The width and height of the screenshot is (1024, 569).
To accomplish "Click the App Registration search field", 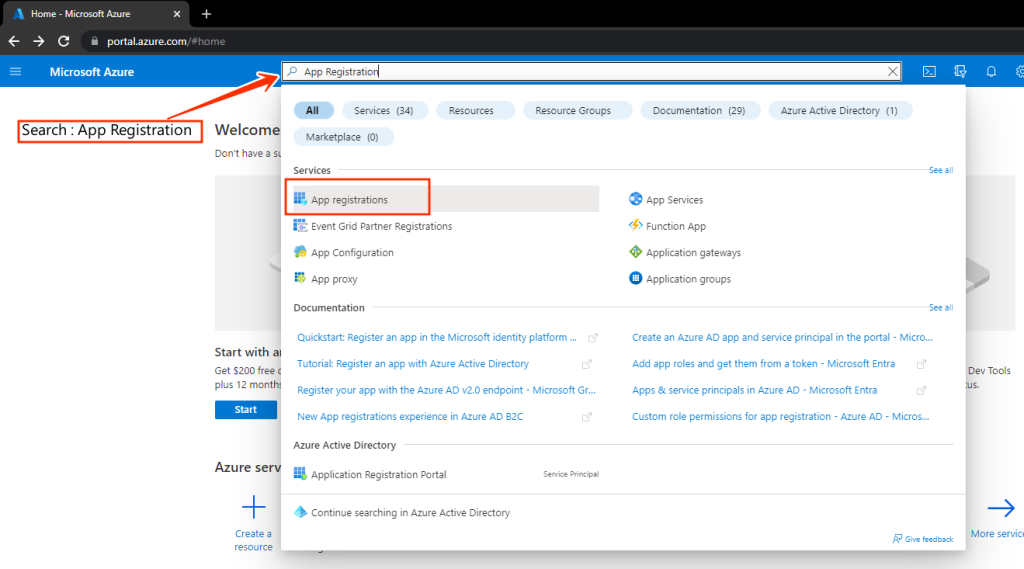I will pos(590,72).
